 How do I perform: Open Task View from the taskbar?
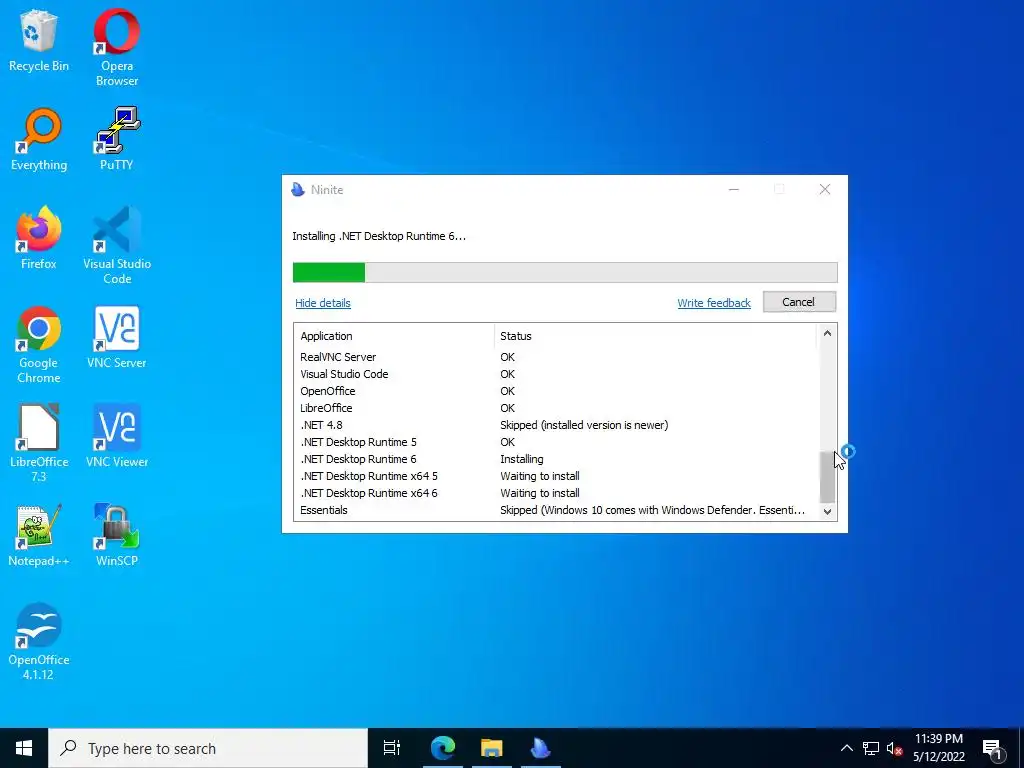(x=392, y=748)
